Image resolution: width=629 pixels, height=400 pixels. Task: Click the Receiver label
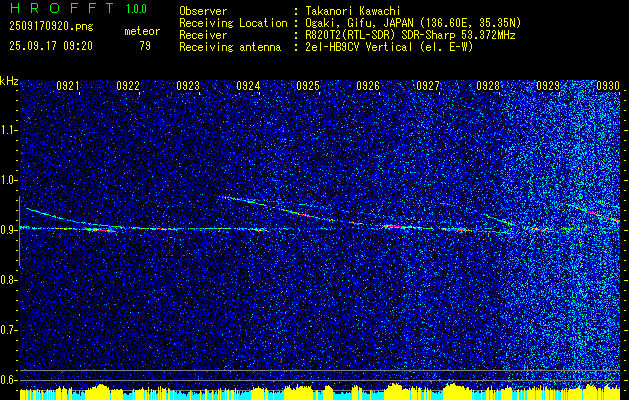203,35
